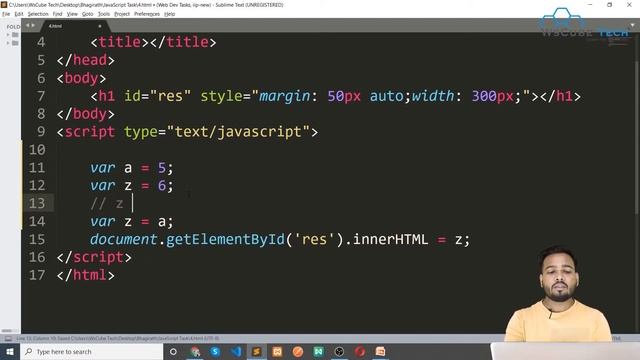Click the unsaved-changes dot on 4.html tab
Viewport: 640px width, 360px height.
[x=100, y=26]
